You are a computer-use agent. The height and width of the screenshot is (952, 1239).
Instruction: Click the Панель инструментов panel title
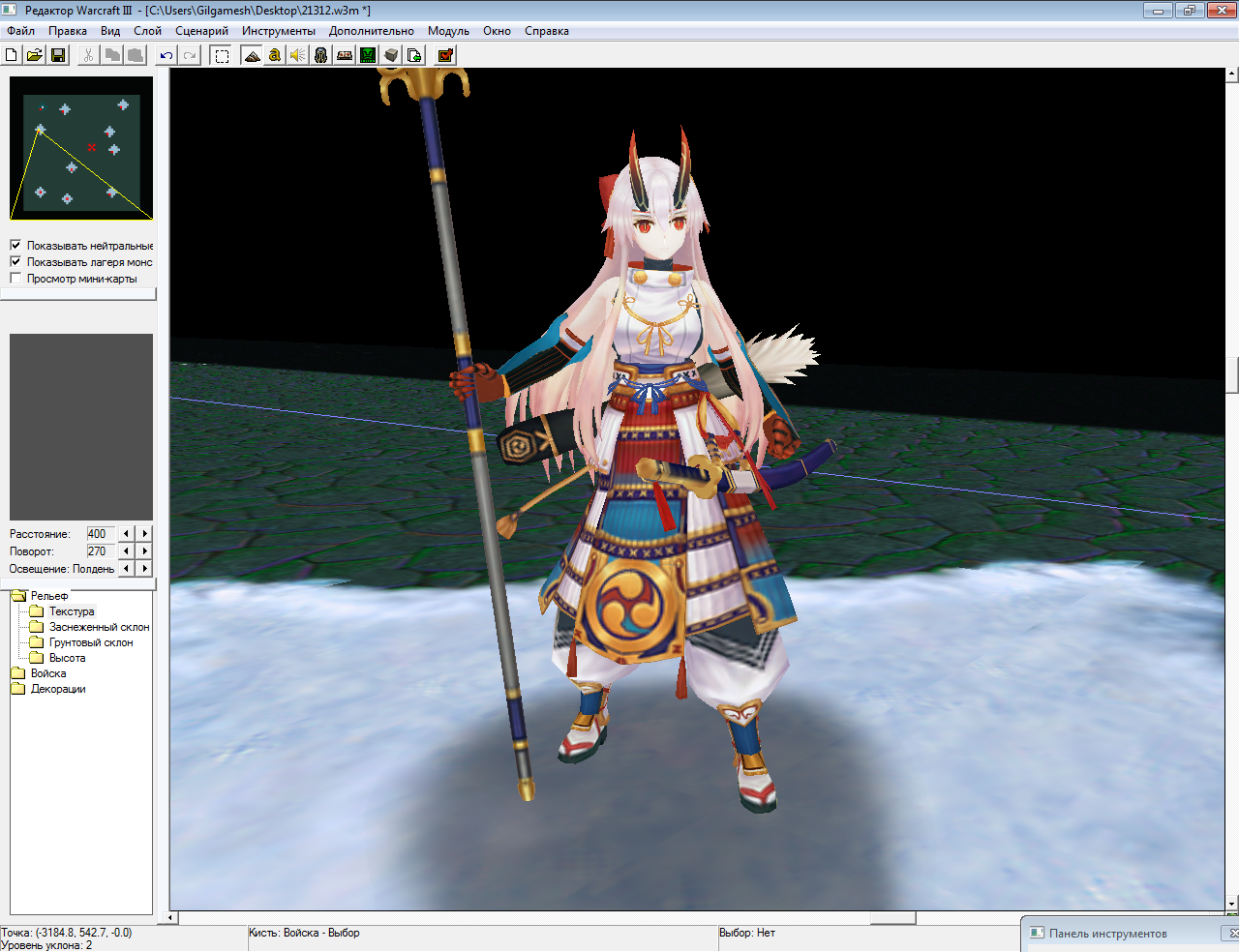[x=1108, y=934]
